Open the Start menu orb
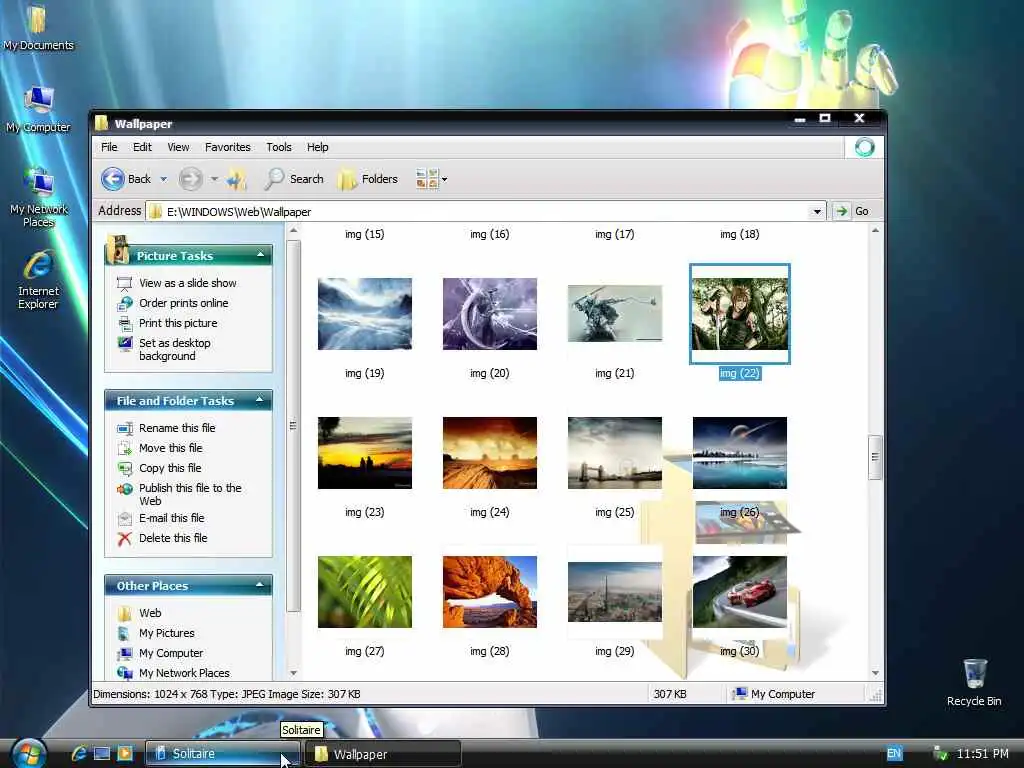1024x768 pixels. coord(28,753)
